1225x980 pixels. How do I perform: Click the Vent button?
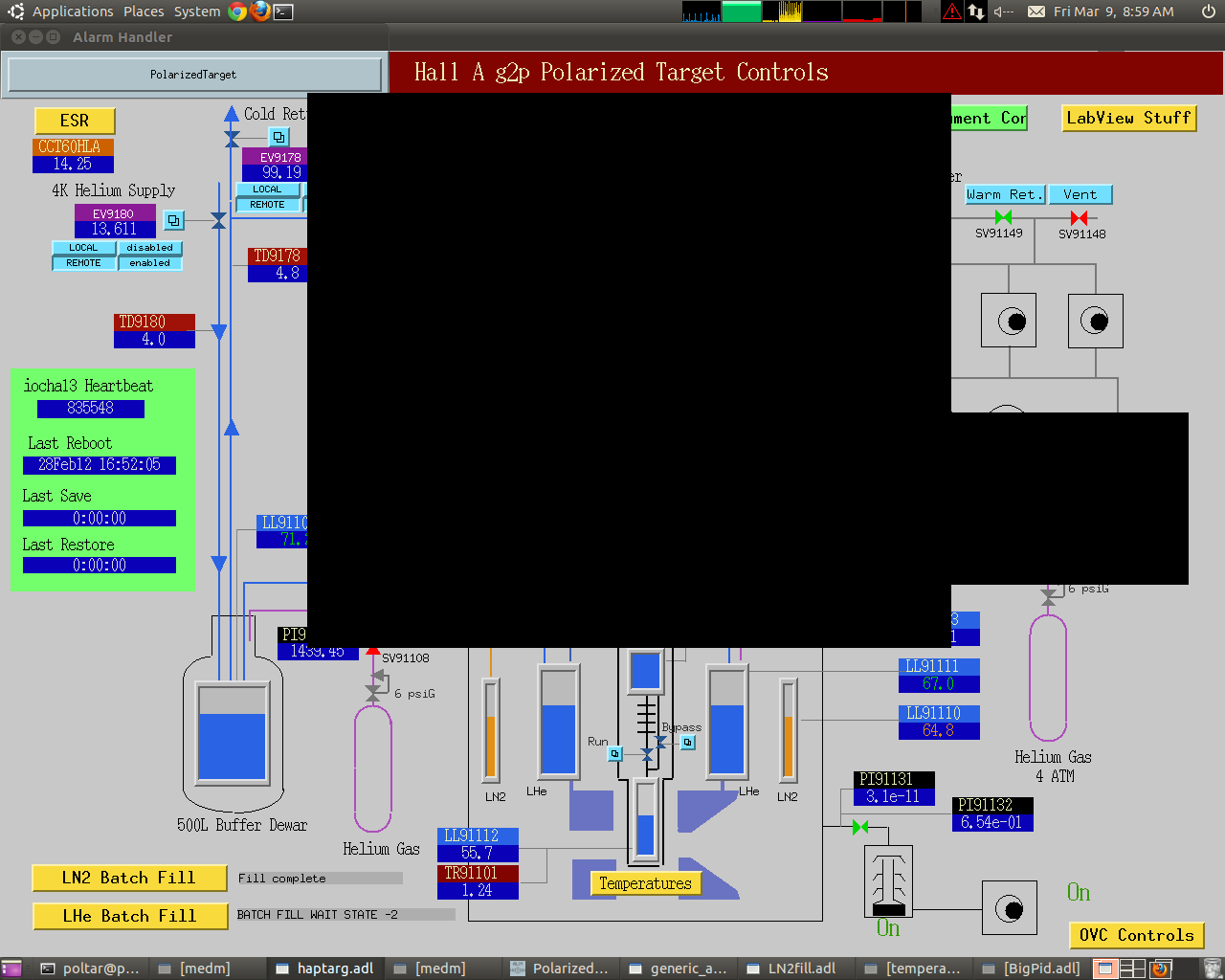1080,194
